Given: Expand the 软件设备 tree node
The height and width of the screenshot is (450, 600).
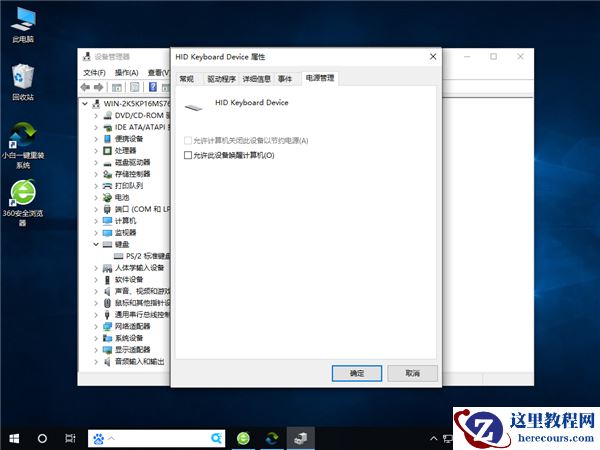Looking at the screenshot, I should 96,280.
